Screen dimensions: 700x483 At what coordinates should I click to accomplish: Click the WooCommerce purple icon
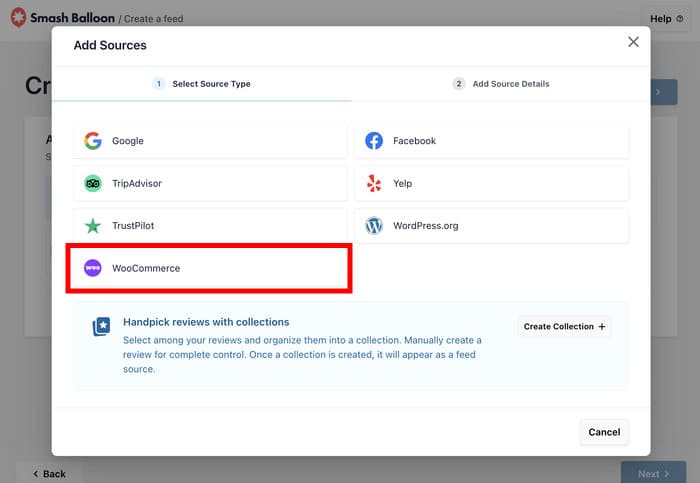coord(93,268)
